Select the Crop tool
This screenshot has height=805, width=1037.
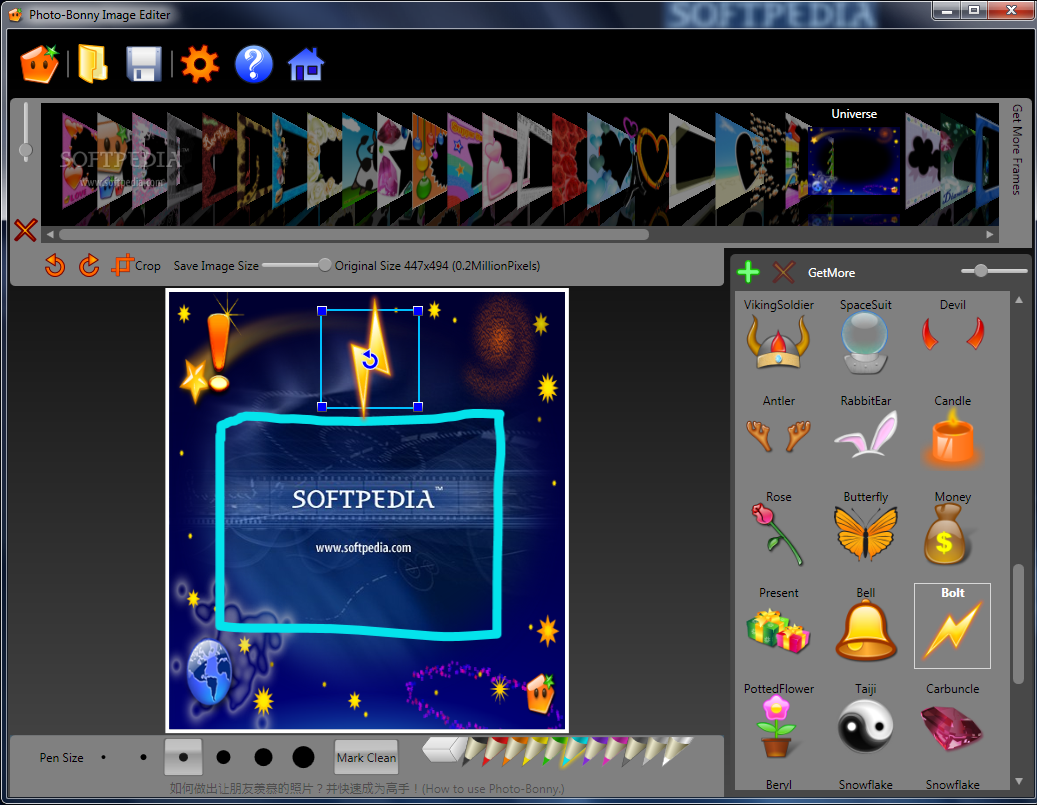point(136,265)
